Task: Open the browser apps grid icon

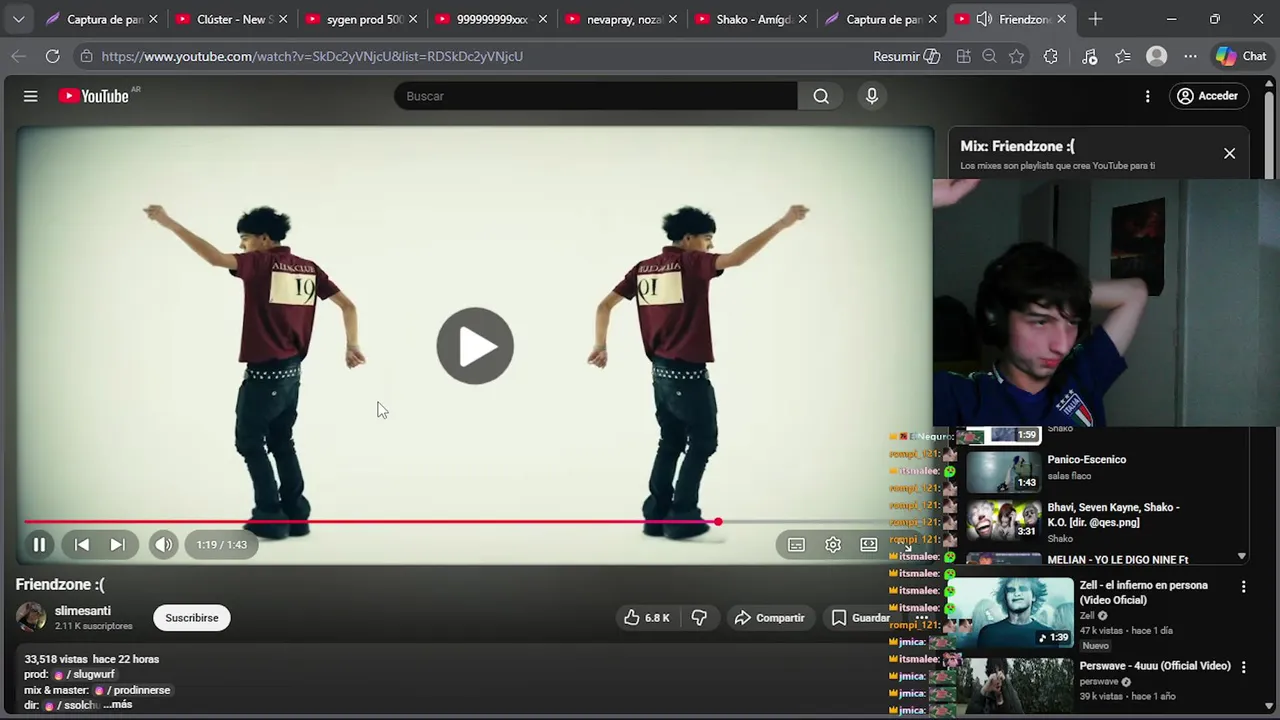Action: (x=963, y=56)
